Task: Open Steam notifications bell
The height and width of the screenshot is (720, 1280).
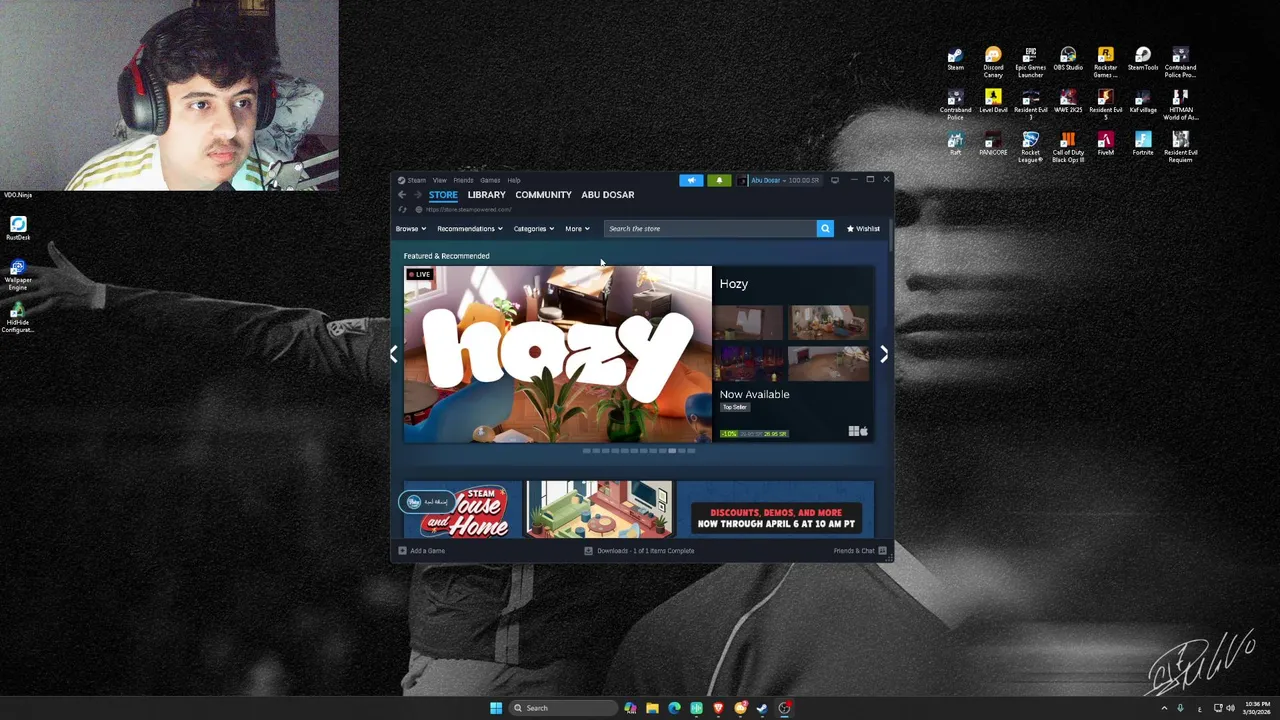Action: coord(719,180)
